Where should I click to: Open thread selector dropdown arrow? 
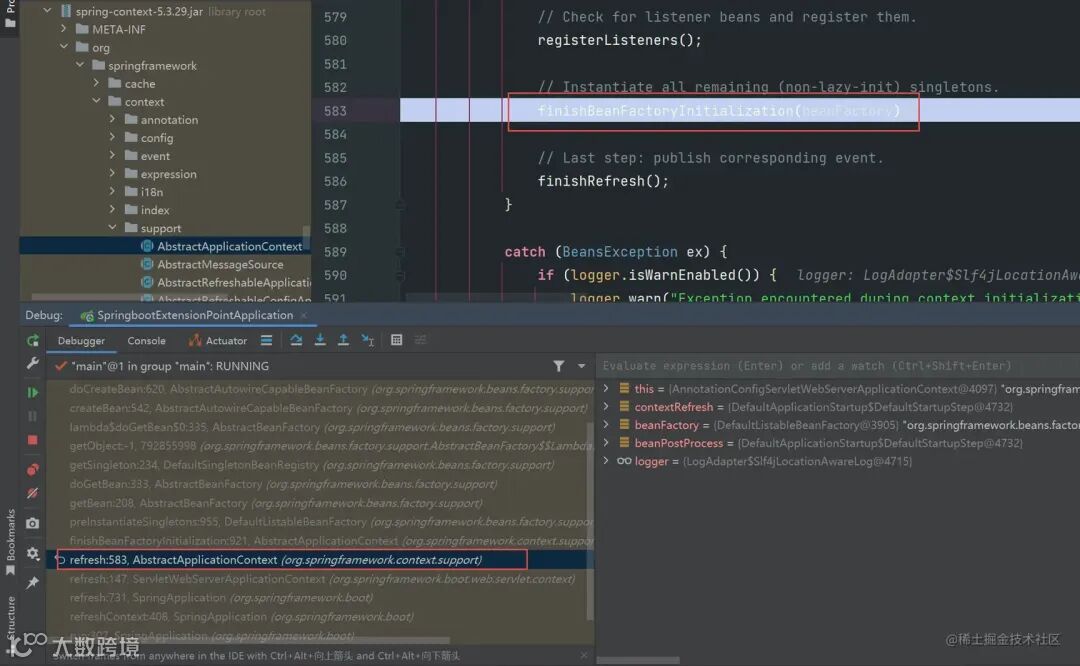[x=581, y=366]
